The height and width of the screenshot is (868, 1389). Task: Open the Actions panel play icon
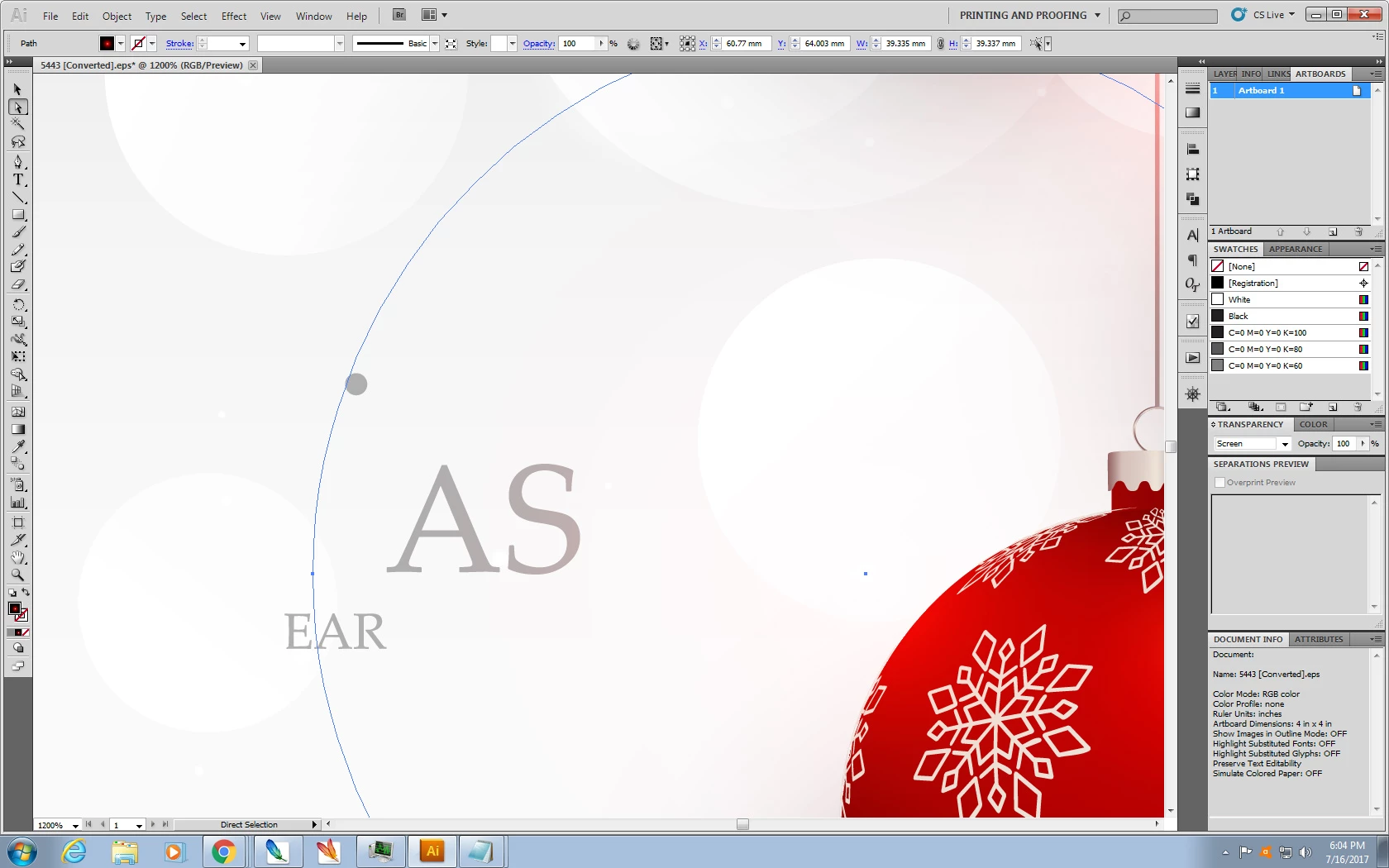[1192, 358]
